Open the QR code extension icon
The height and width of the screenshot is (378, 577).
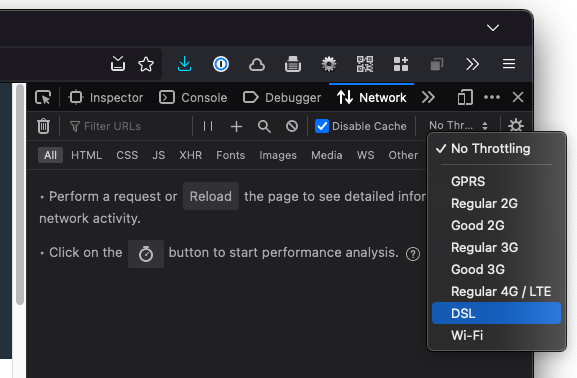(x=365, y=64)
